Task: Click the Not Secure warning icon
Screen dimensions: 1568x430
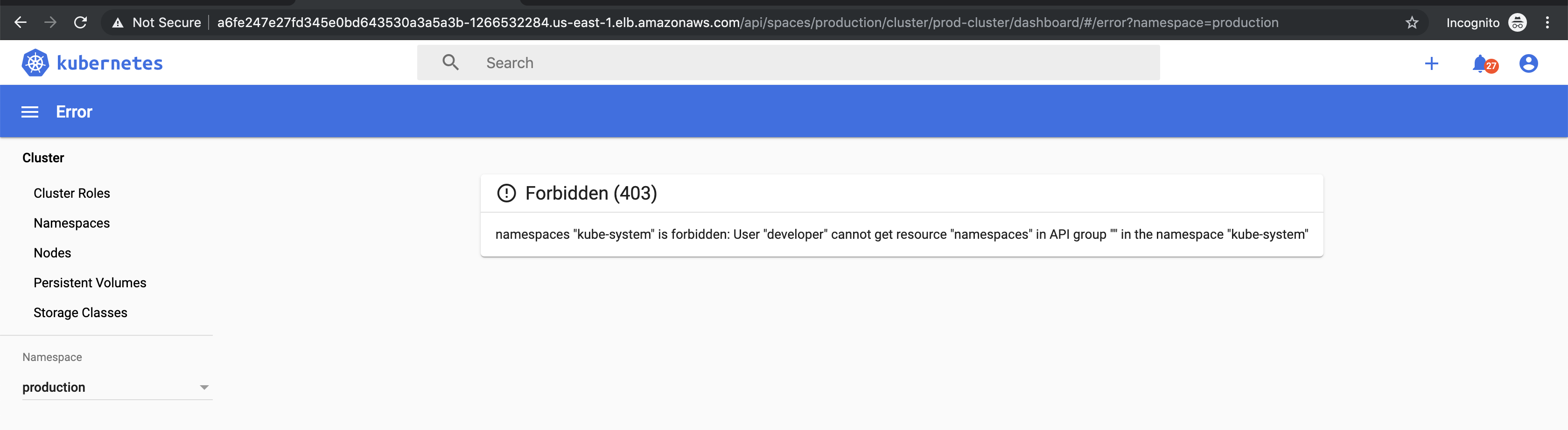Action: click(118, 22)
